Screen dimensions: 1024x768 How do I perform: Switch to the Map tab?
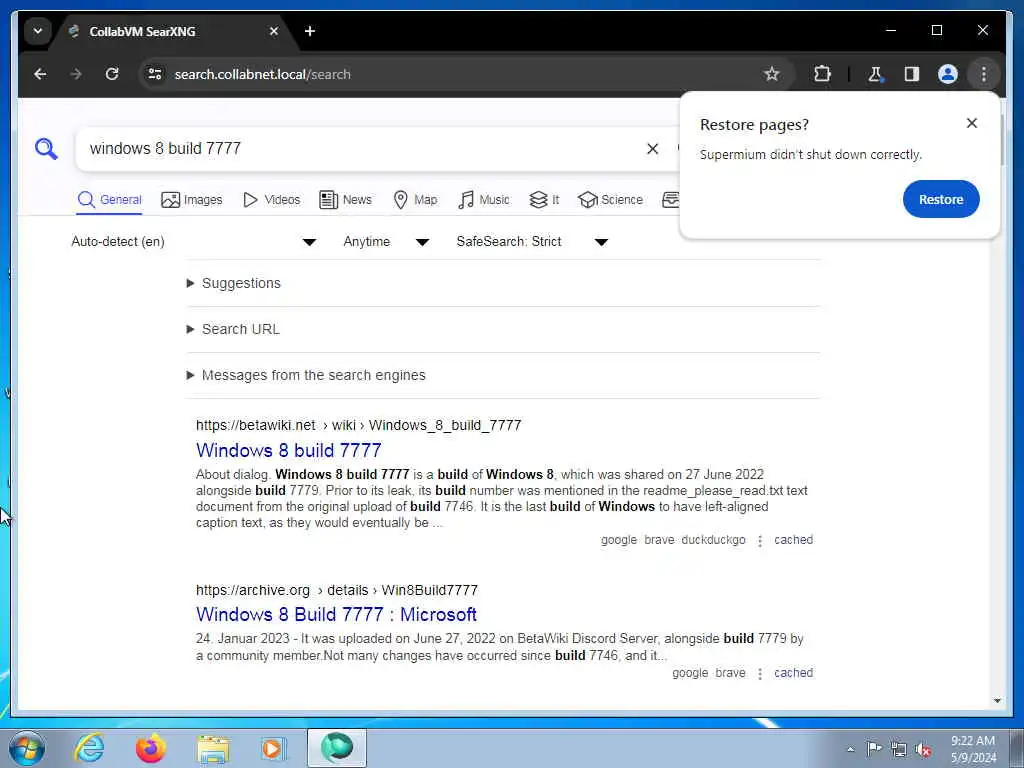pos(415,200)
